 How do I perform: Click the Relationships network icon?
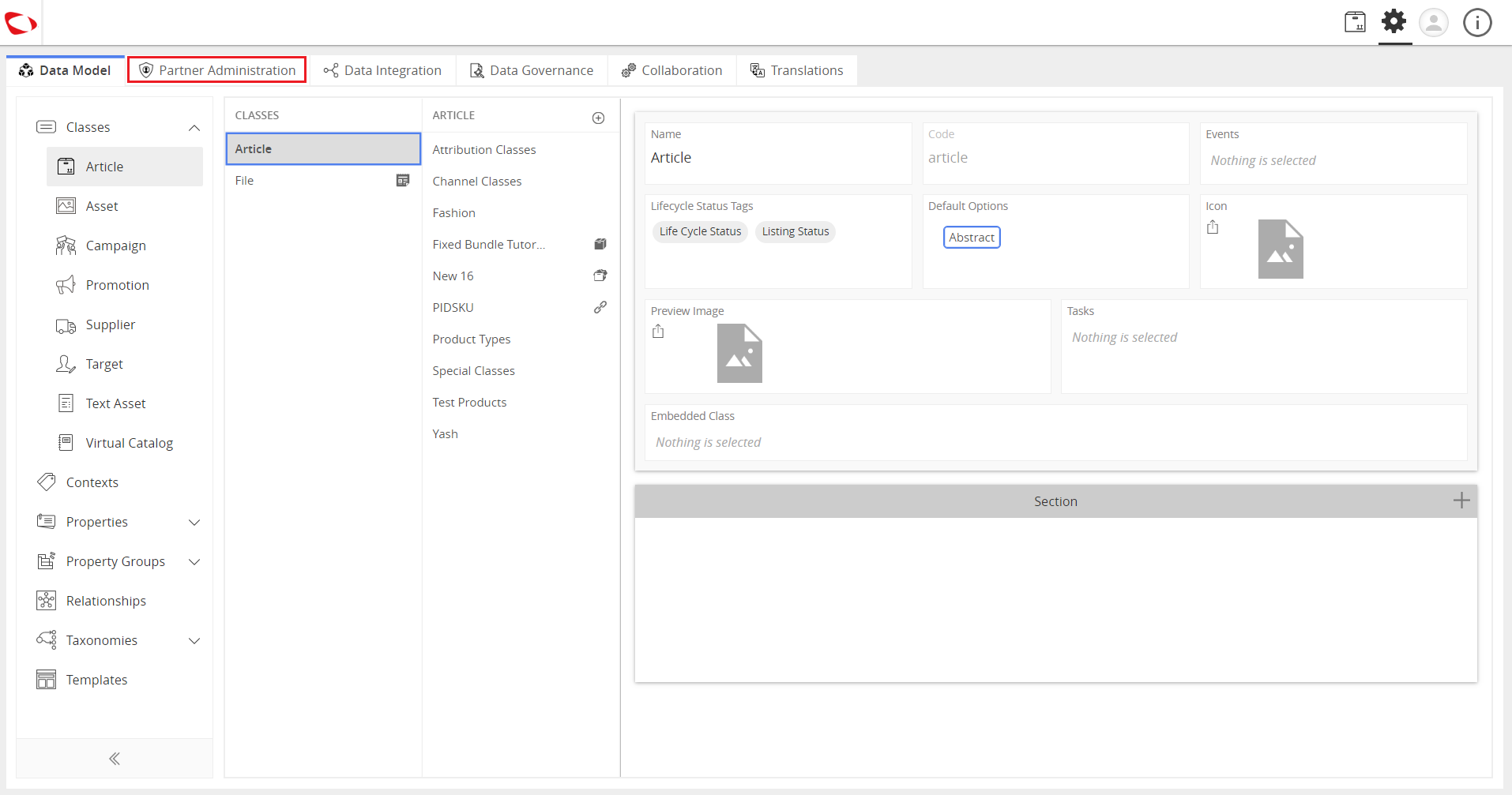(47, 601)
